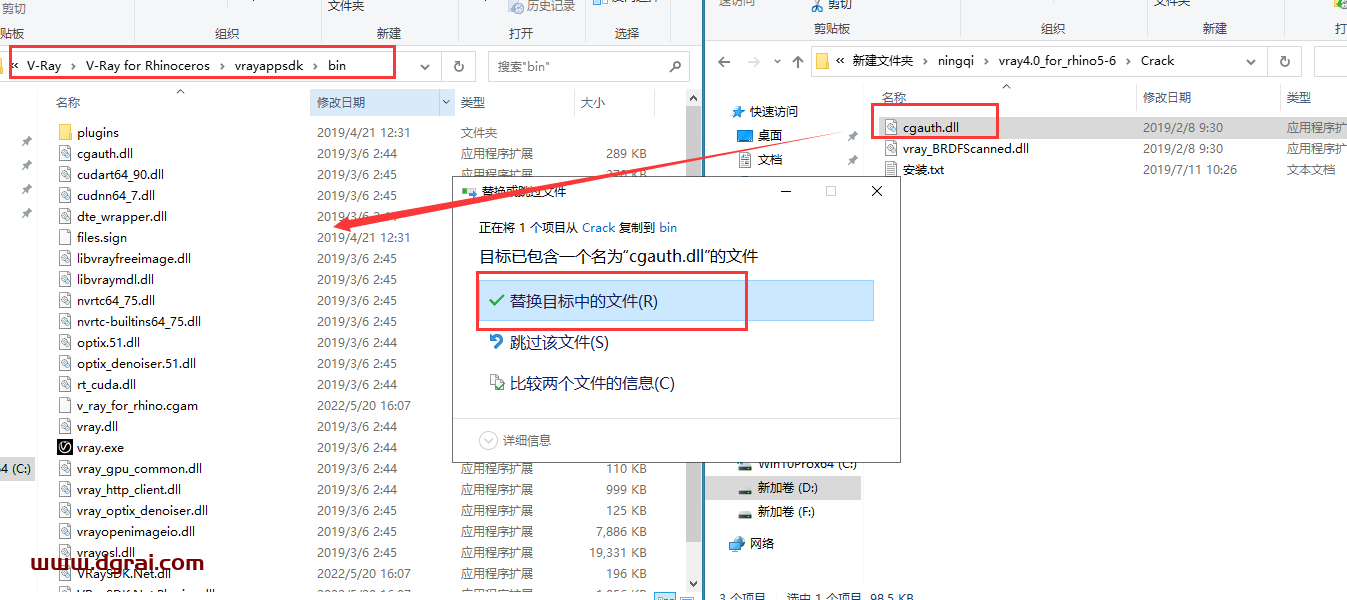Click the Crack link in the dialog
The height and width of the screenshot is (600, 1347).
(599, 228)
